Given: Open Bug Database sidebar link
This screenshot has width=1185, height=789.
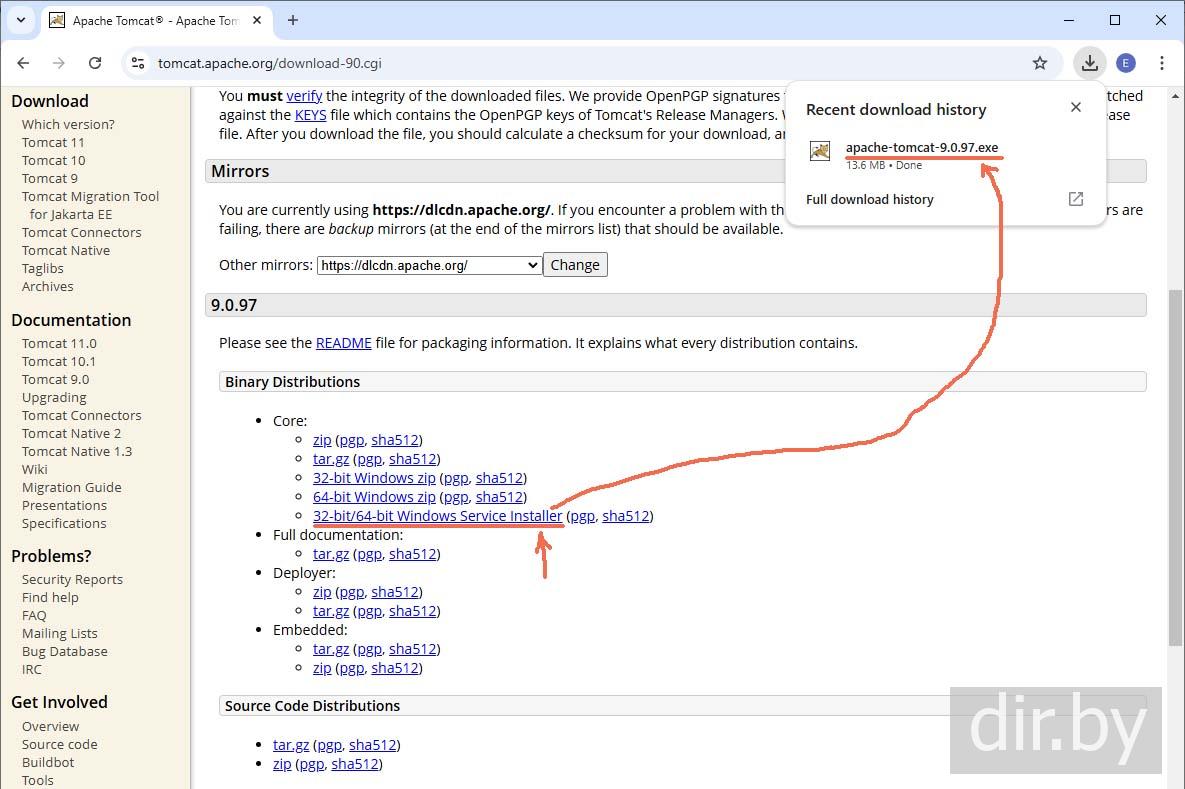Looking at the screenshot, I should 65,651.
